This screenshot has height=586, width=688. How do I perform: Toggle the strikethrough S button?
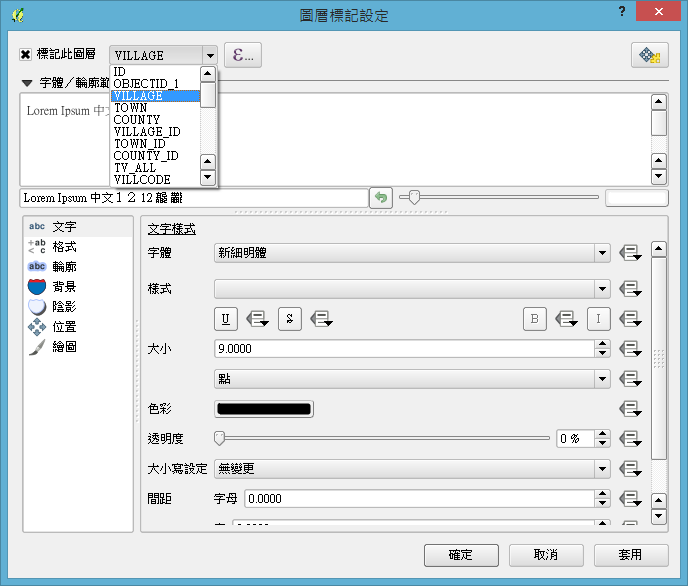[x=289, y=319]
